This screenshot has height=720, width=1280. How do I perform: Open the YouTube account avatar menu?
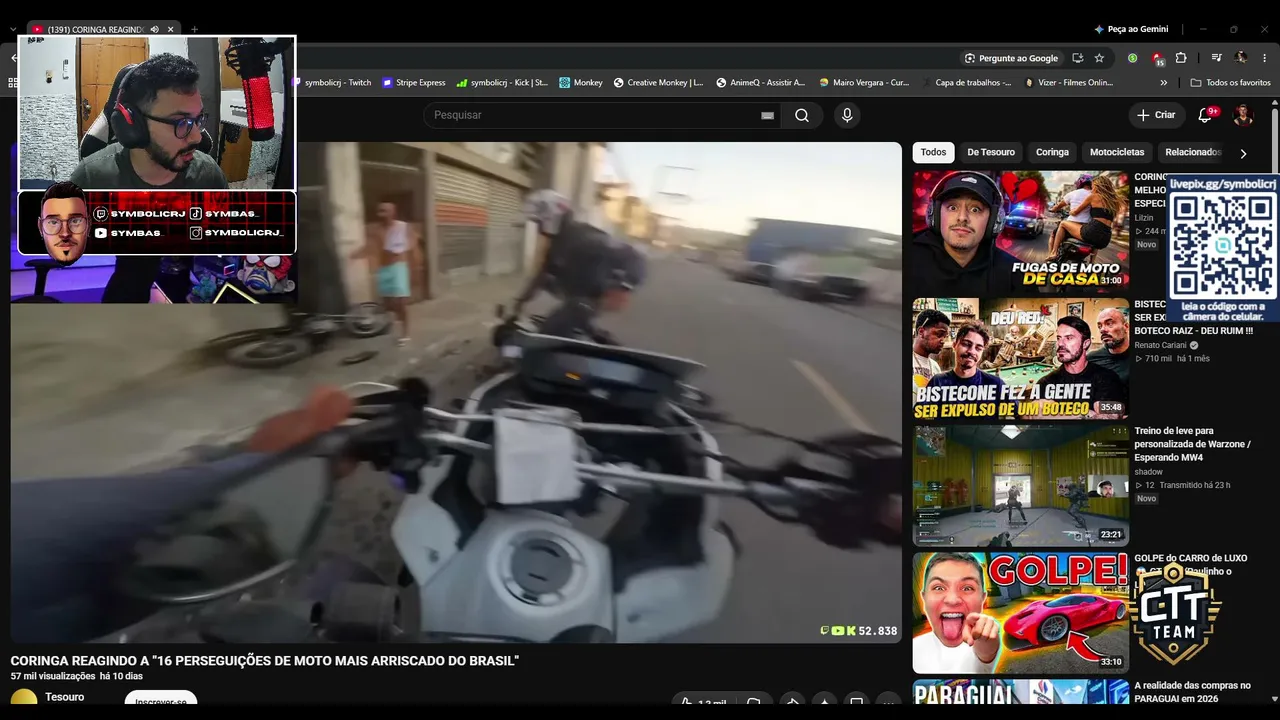tap(1243, 115)
